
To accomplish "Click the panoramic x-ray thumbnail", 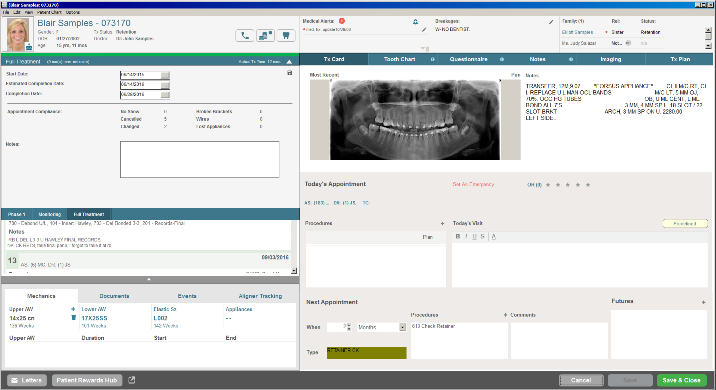I will 415,120.
